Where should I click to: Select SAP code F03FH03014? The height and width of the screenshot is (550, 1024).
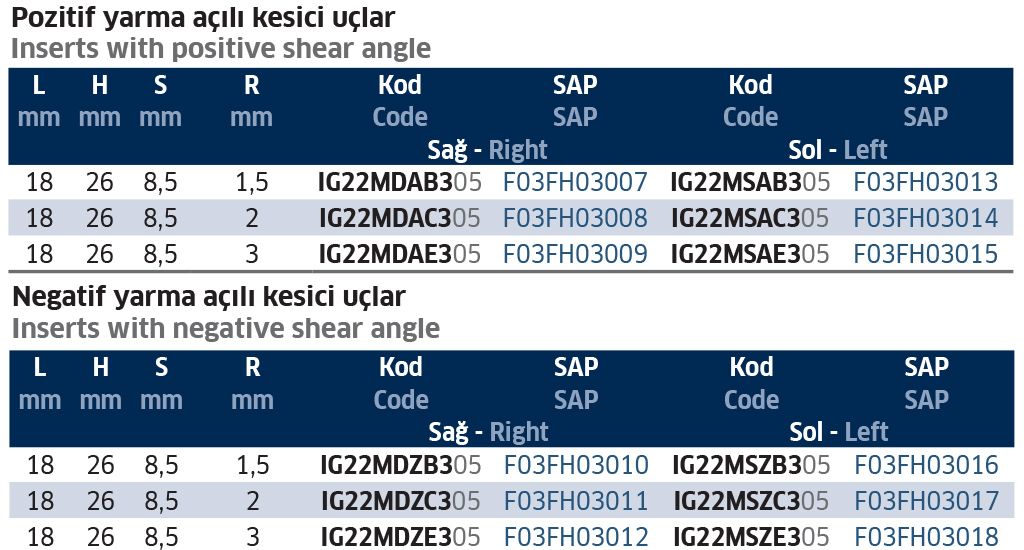point(926,218)
